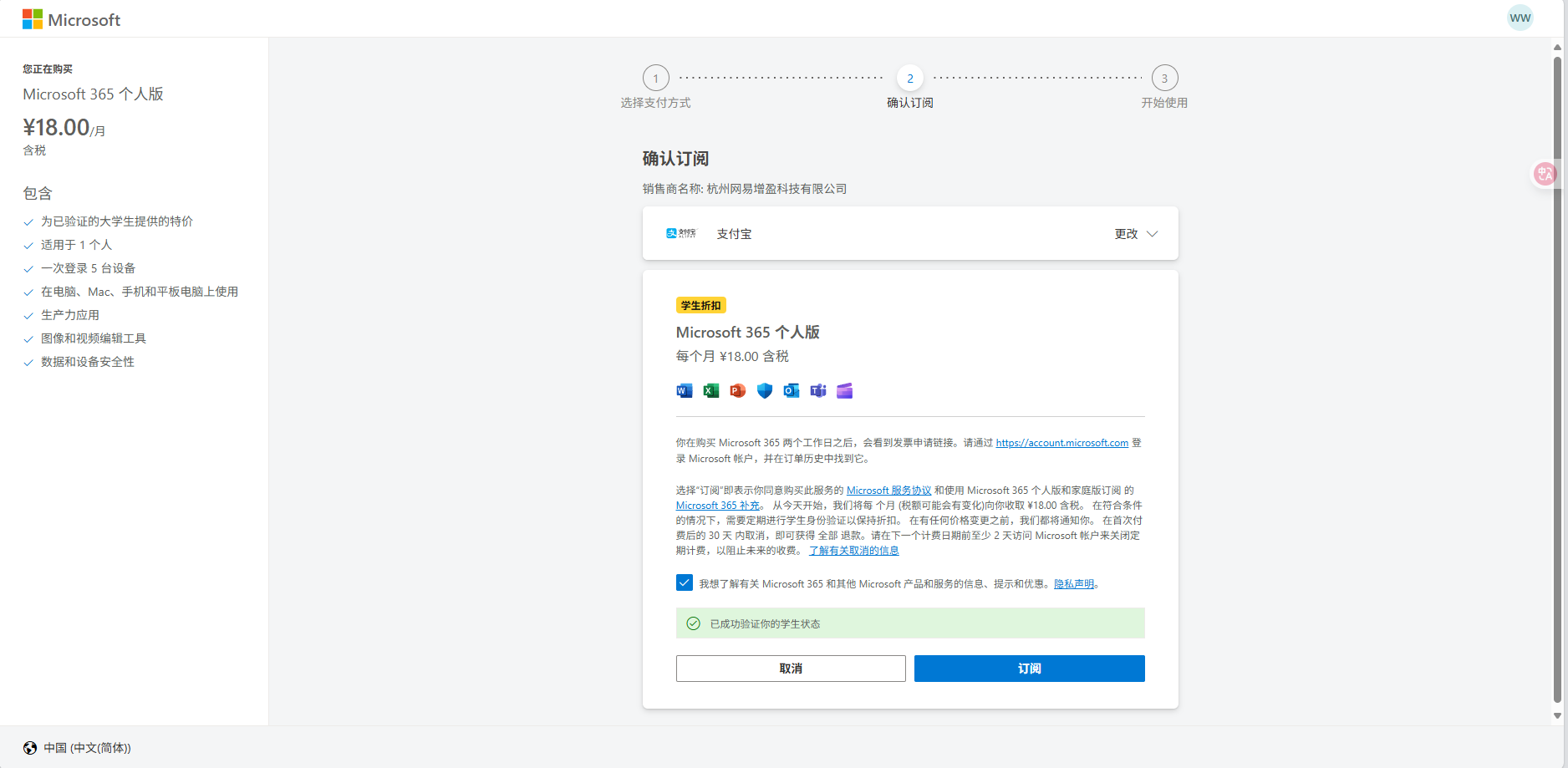1568x768 pixels.
Task: Open the Microsoft 服务协议 link
Action: 888,491
